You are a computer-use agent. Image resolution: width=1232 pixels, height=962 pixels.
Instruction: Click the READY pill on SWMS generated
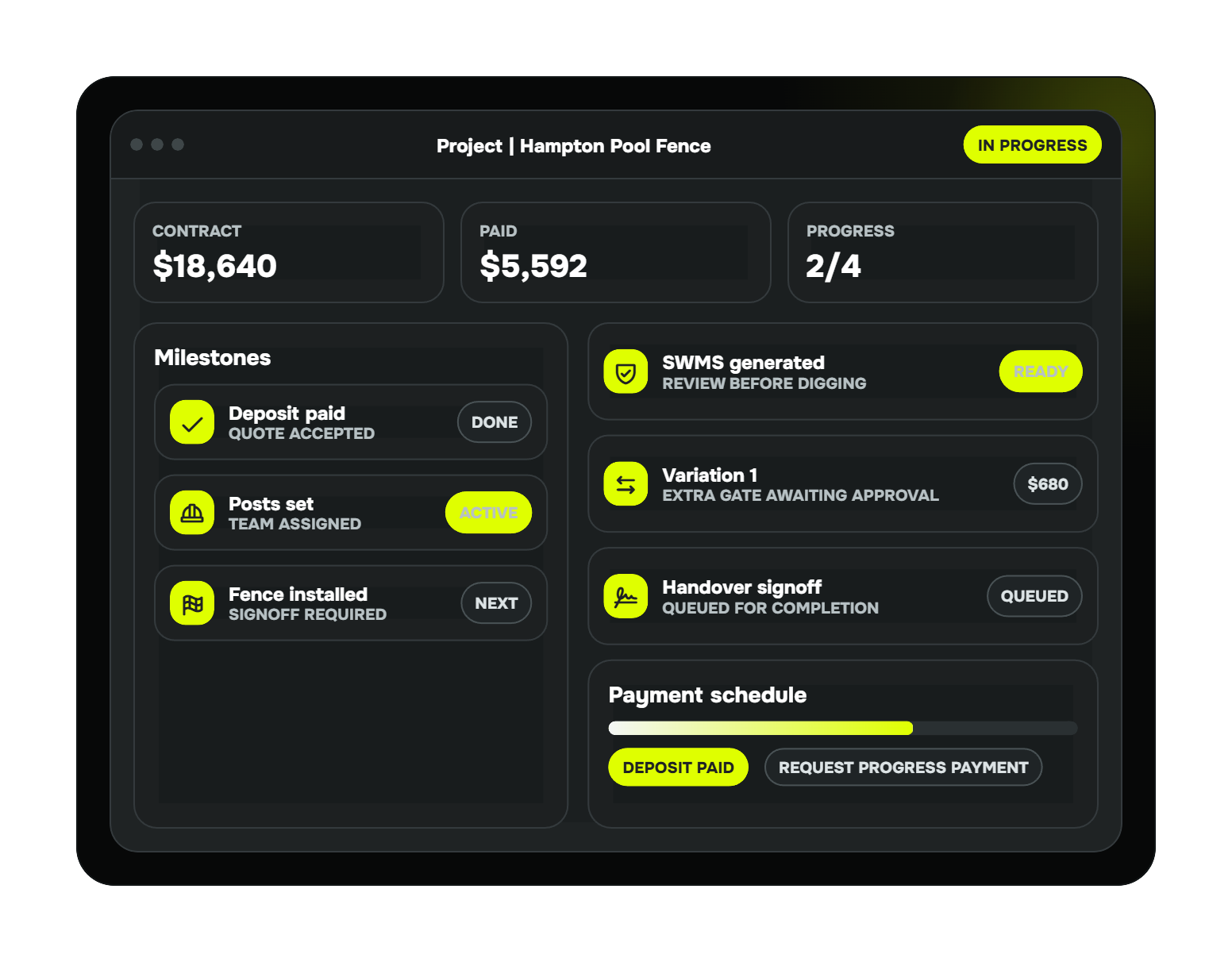coord(1041,371)
